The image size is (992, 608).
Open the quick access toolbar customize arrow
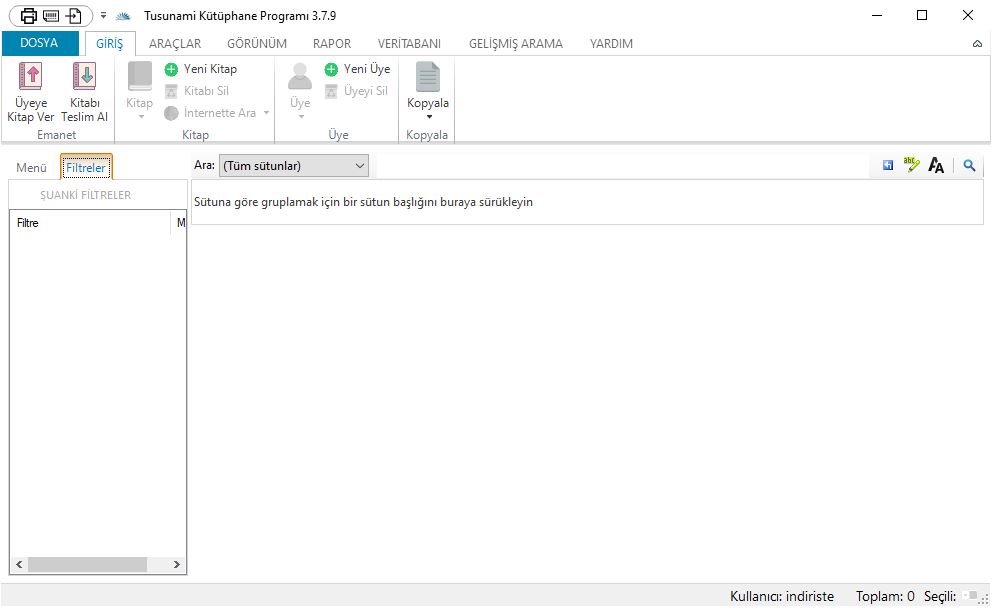(103, 16)
